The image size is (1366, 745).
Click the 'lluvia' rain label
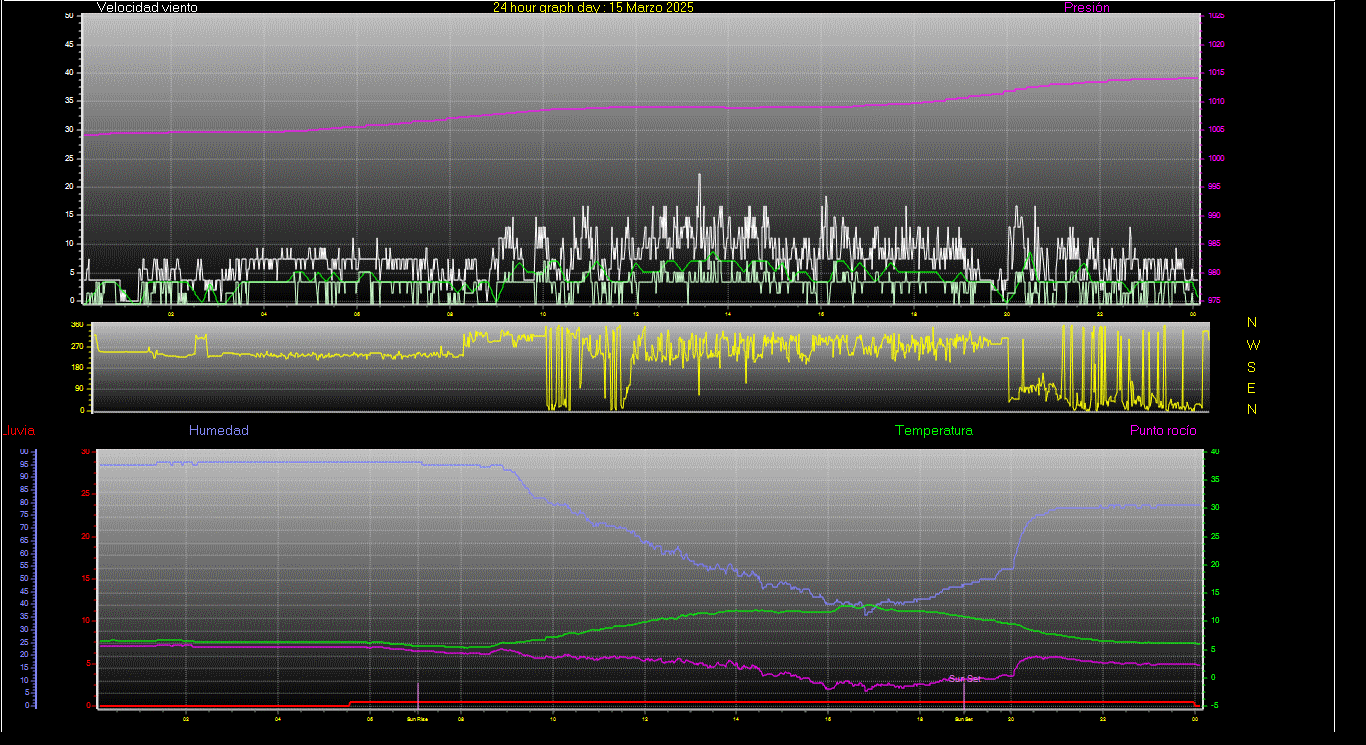coord(19,431)
